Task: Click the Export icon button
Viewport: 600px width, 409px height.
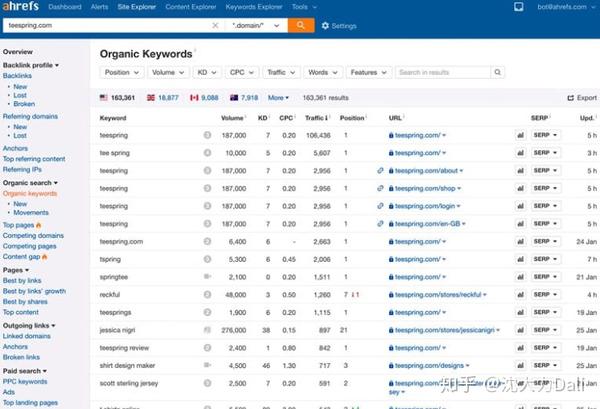Action: [582, 98]
